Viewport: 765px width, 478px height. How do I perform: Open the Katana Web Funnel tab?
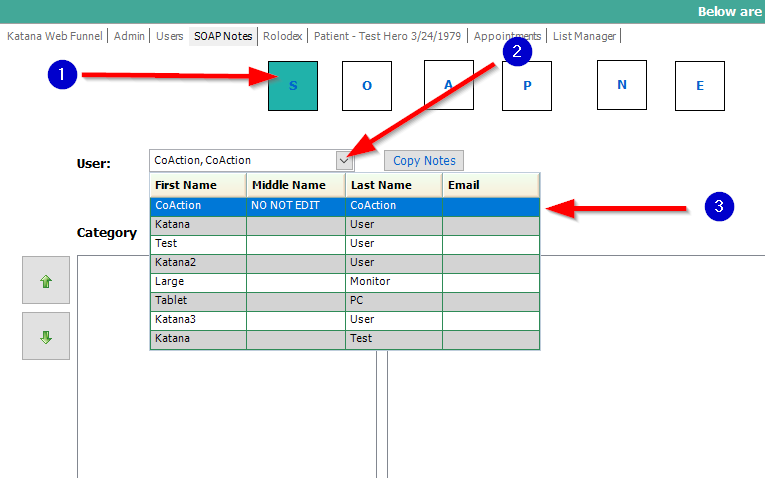(55, 36)
